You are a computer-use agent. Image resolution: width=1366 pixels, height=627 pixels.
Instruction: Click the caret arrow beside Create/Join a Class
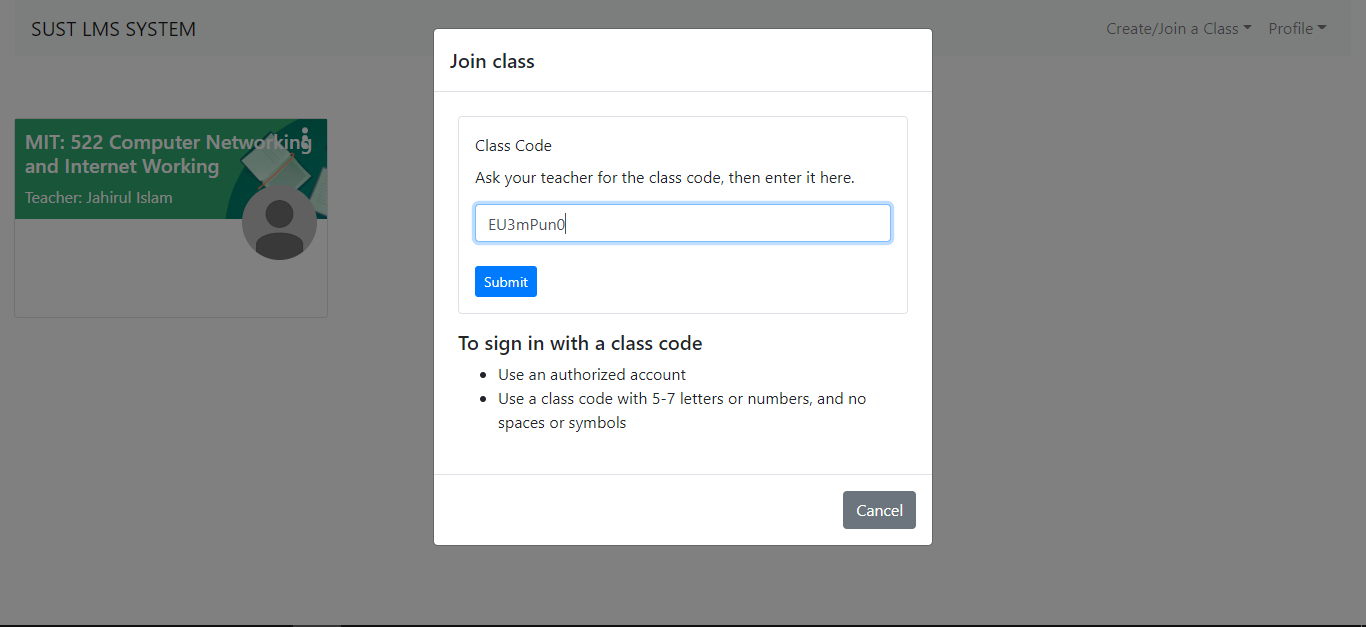(x=1247, y=29)
